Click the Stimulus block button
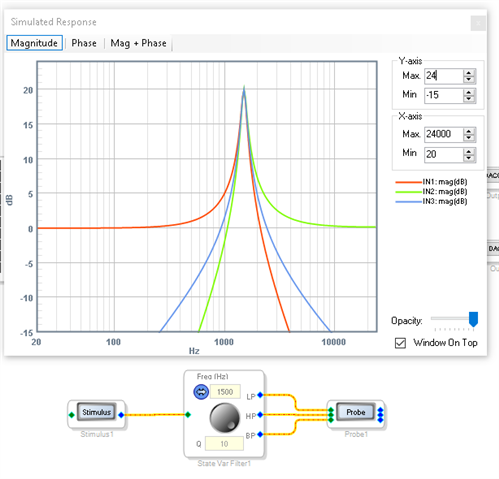Viewport: 499px width, 479px height. point(97,412)
